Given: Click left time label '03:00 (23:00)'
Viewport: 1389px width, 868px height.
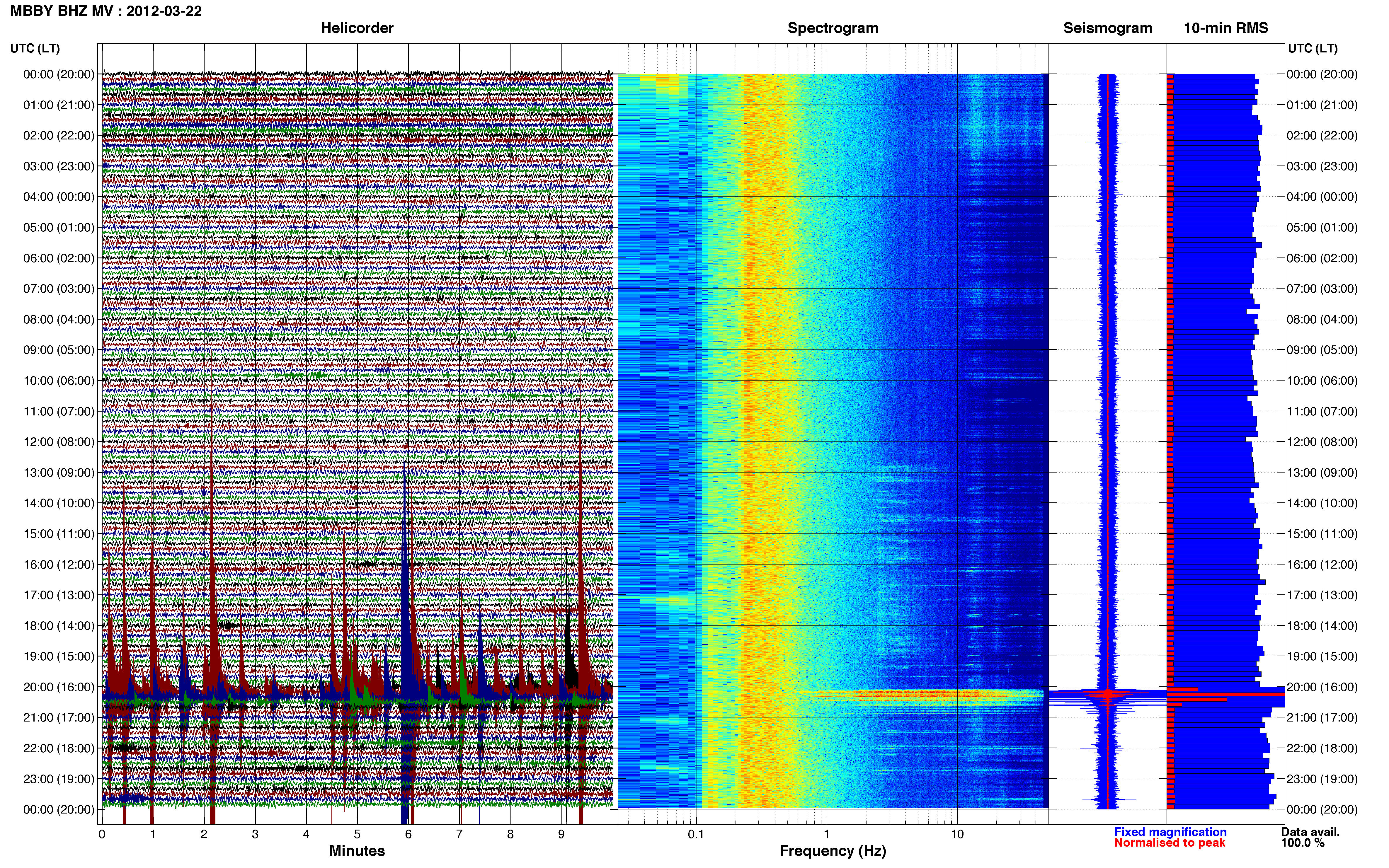Looking at the screenshot, I should 59,166.
